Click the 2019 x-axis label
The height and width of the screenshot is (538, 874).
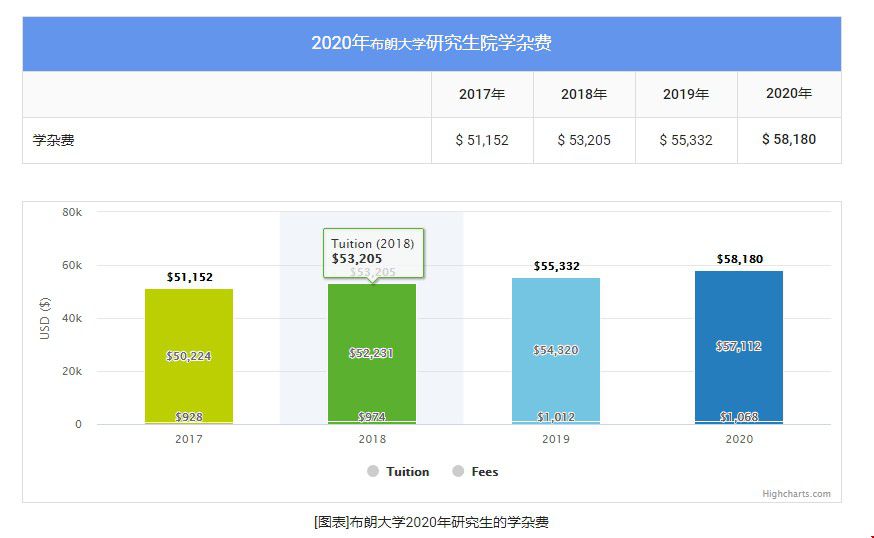(556, 439)
